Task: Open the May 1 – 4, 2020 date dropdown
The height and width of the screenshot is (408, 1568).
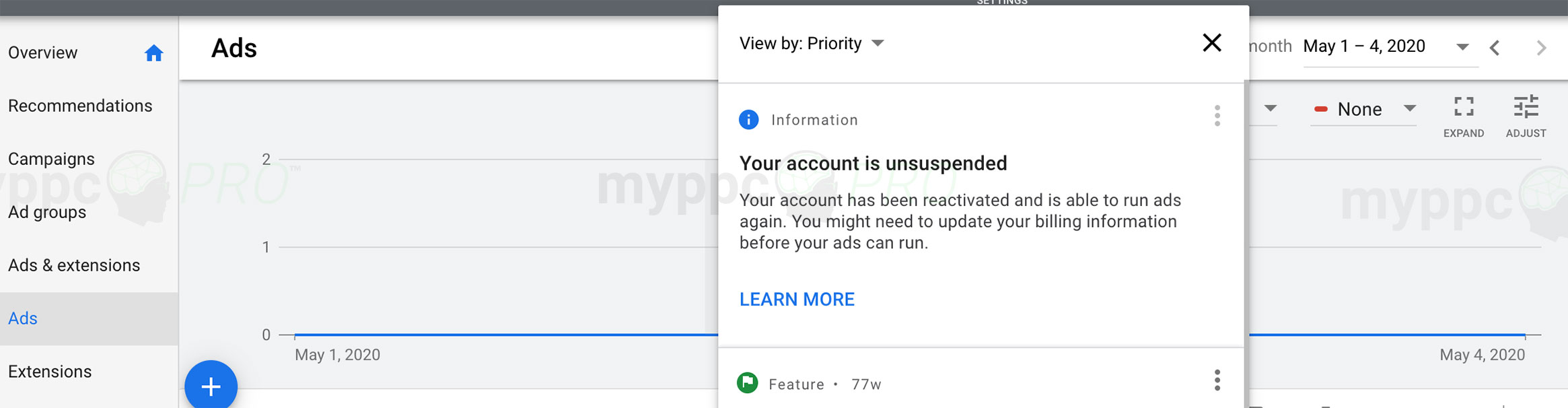Action: [1390, 46]
